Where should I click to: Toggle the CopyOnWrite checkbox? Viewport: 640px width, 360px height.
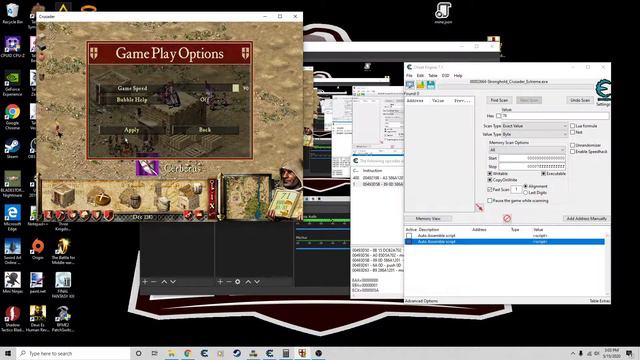[490, 180]
